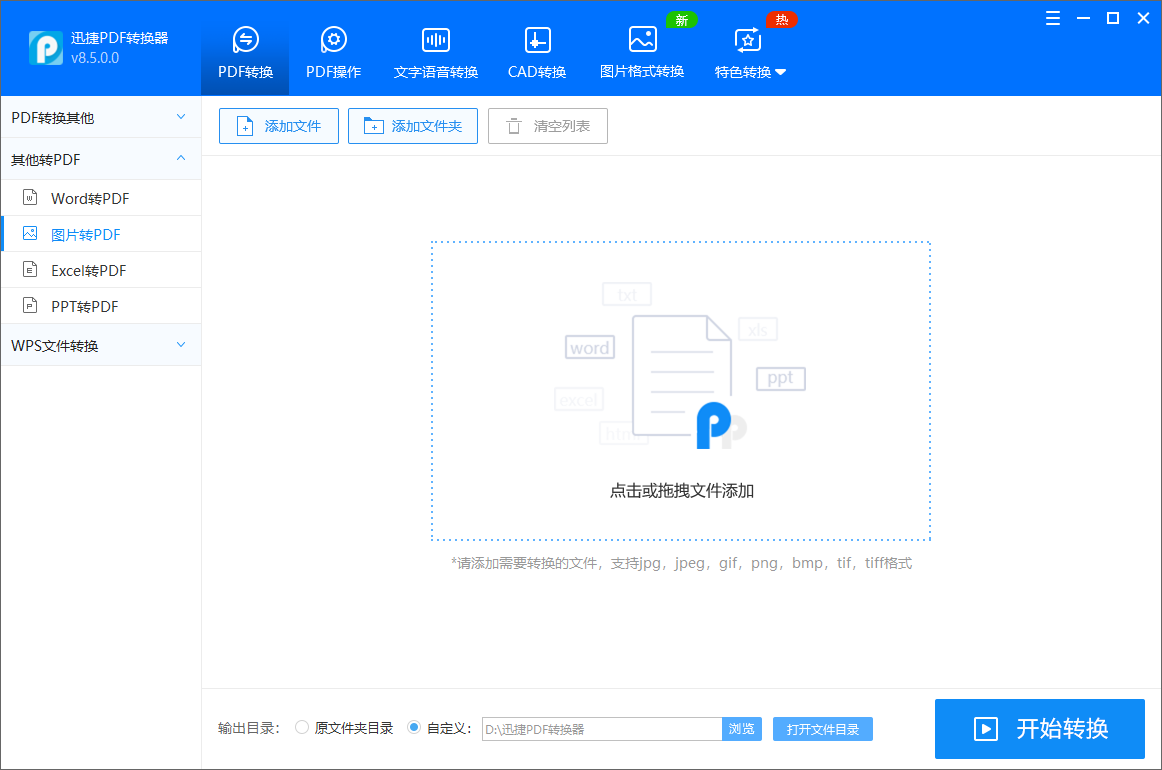Click the 迅捷PDF转换器 app logo
The image size is (1162, 770).
coord(46,48)
